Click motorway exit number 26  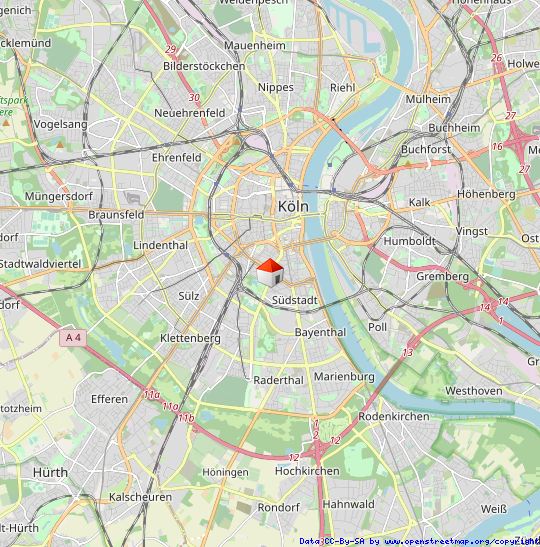496,58
